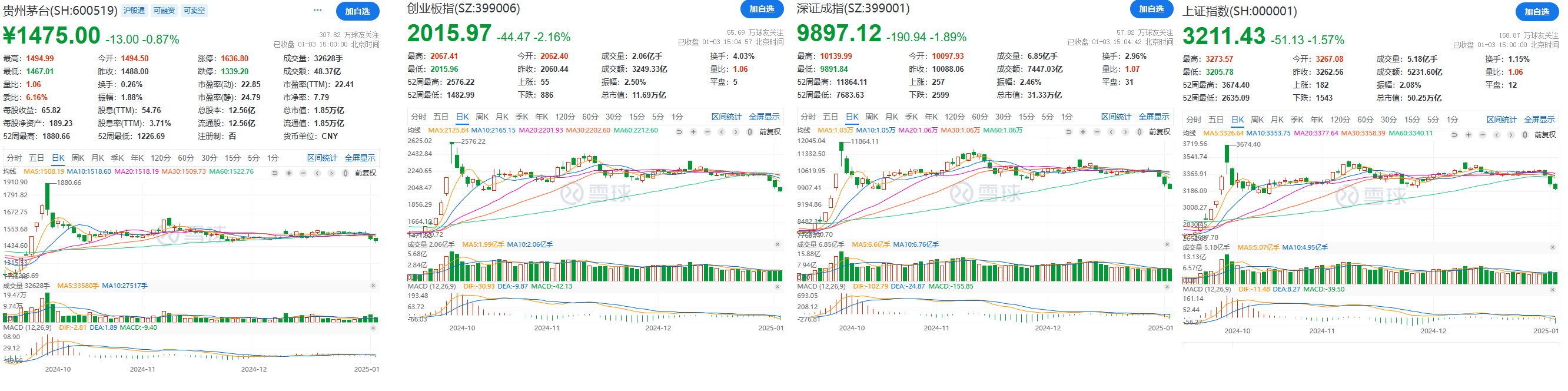
Task: Click the 贵州茅台 price ¥1475.00
Action: pyautogui.click(x=52, y=36)
